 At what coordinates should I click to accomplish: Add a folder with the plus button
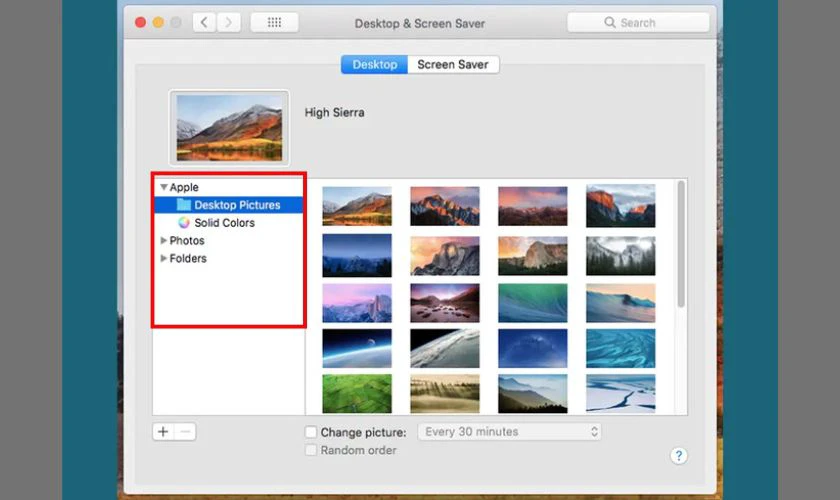(x=163, y=431)
